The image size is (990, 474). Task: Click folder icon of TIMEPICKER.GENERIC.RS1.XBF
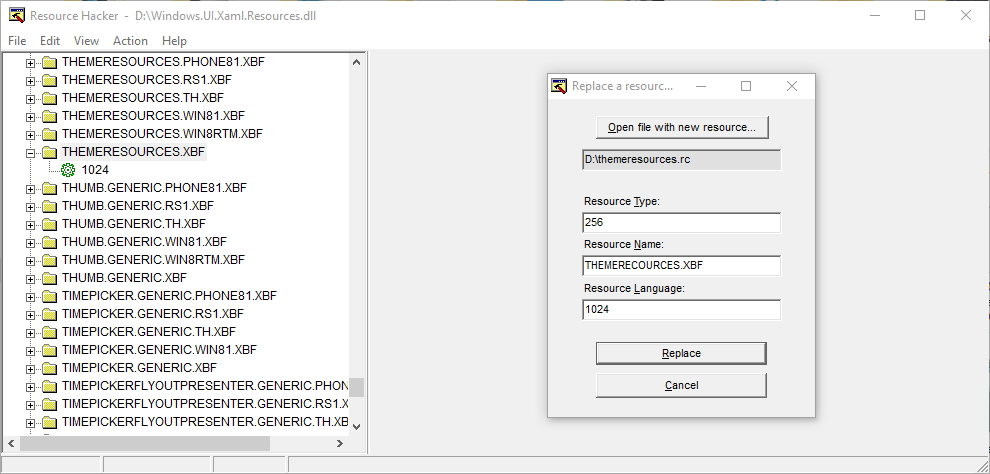pos(49,314)
